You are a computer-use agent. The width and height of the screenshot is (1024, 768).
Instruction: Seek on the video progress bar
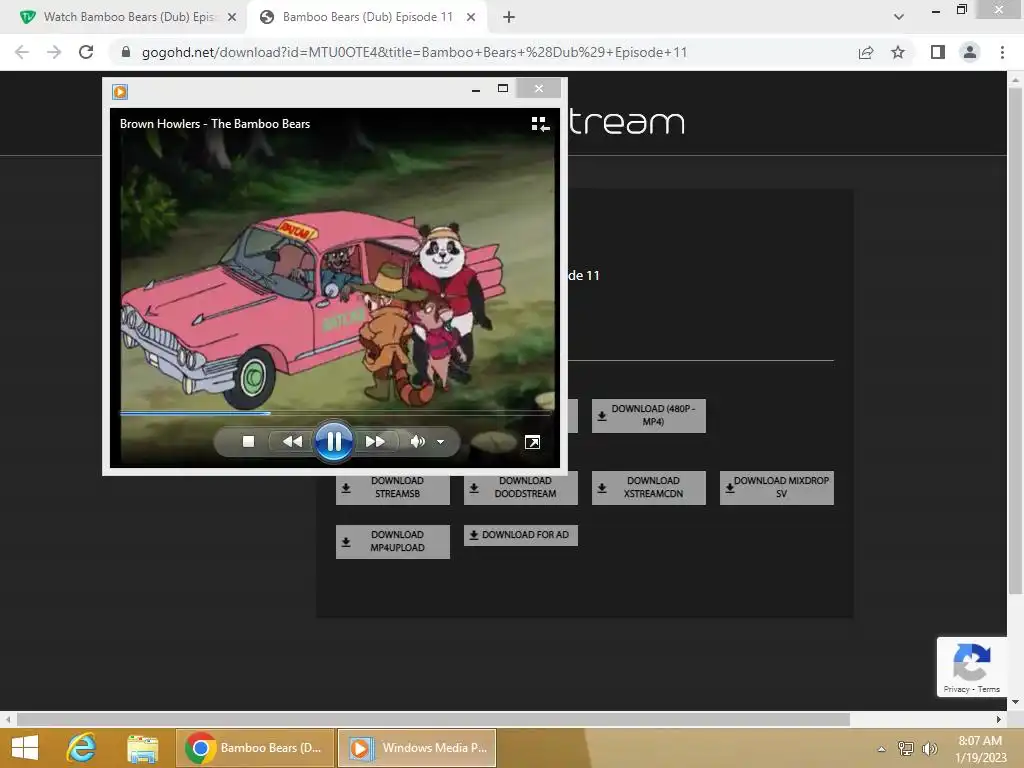click(335, 413)
